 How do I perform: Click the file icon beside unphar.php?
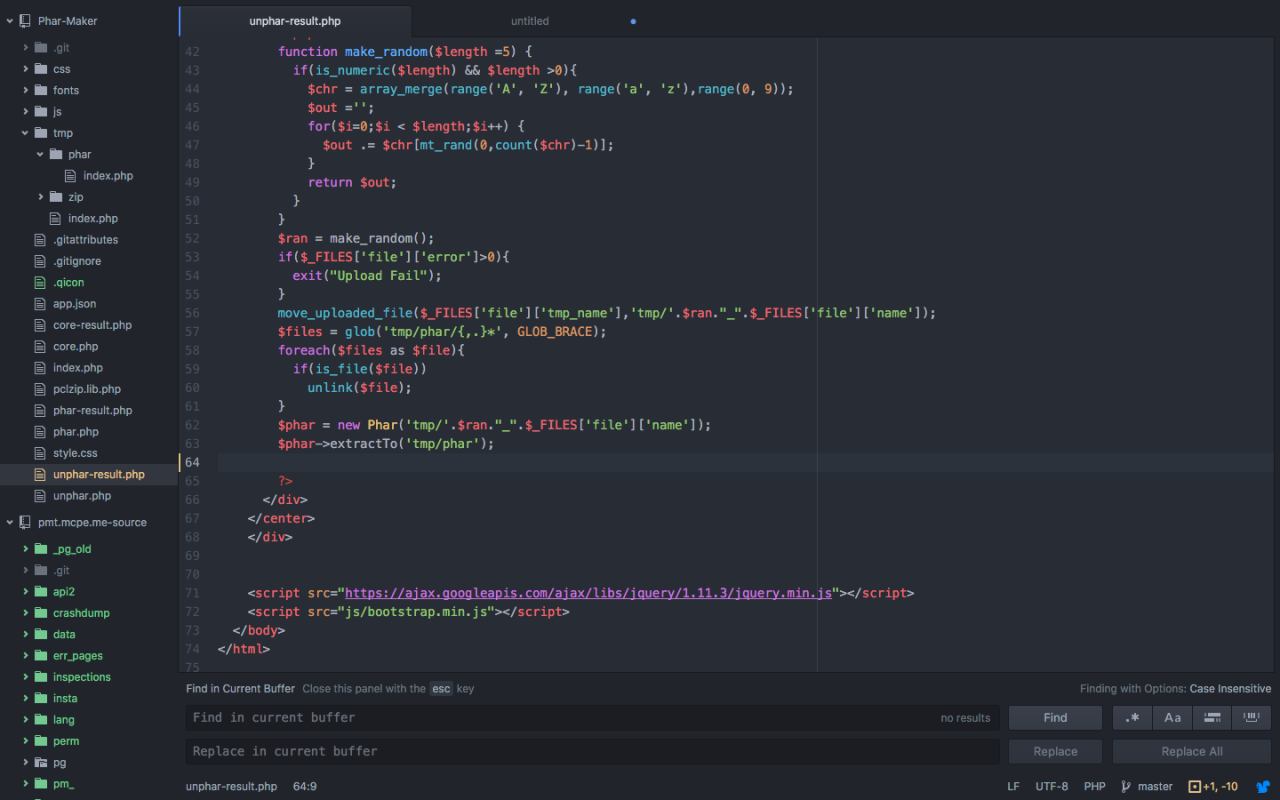41,496
